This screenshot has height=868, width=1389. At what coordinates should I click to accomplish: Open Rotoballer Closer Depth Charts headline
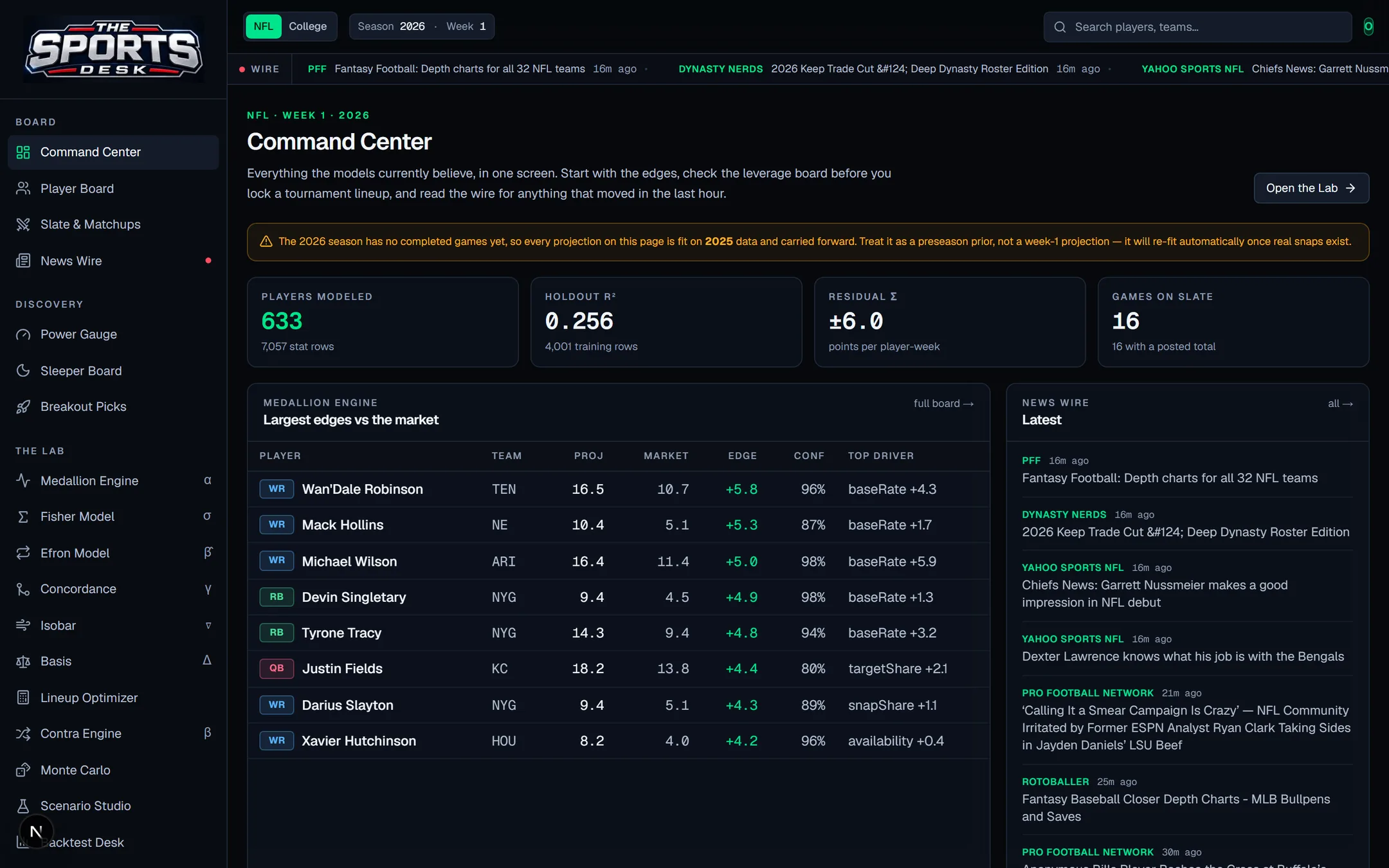coord(1176,808)
